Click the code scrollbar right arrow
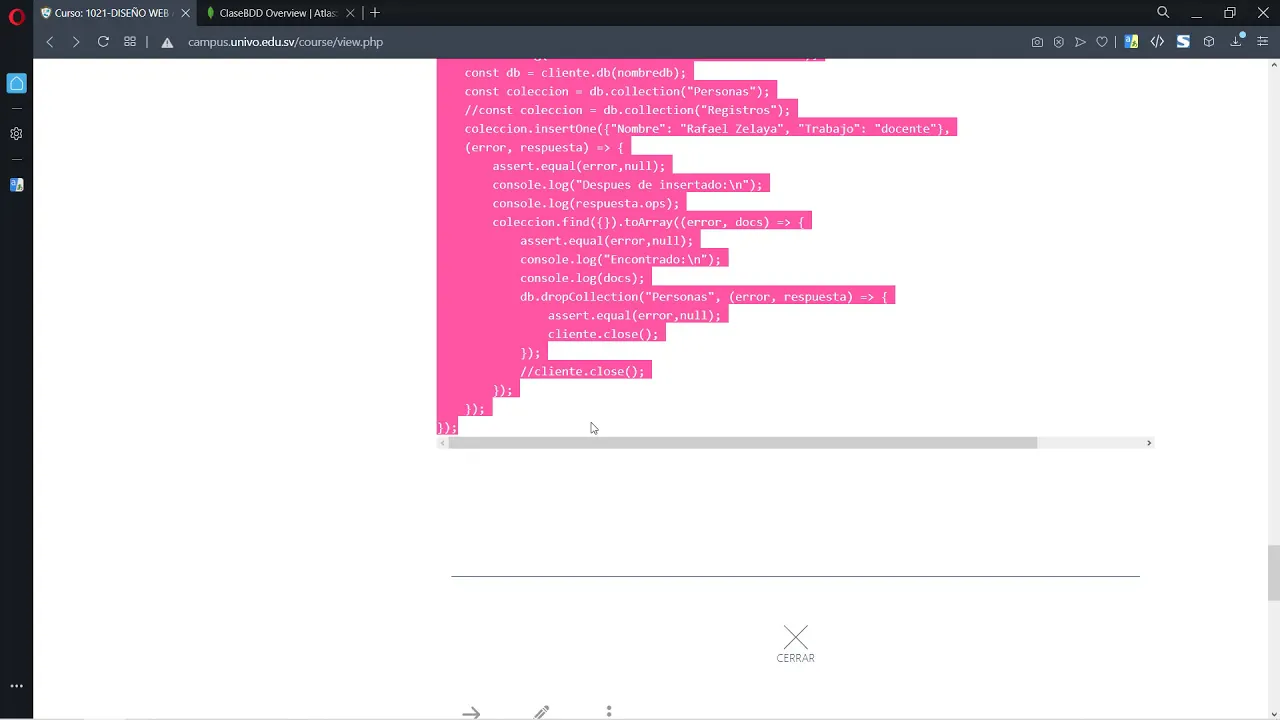 (1148, 443)
